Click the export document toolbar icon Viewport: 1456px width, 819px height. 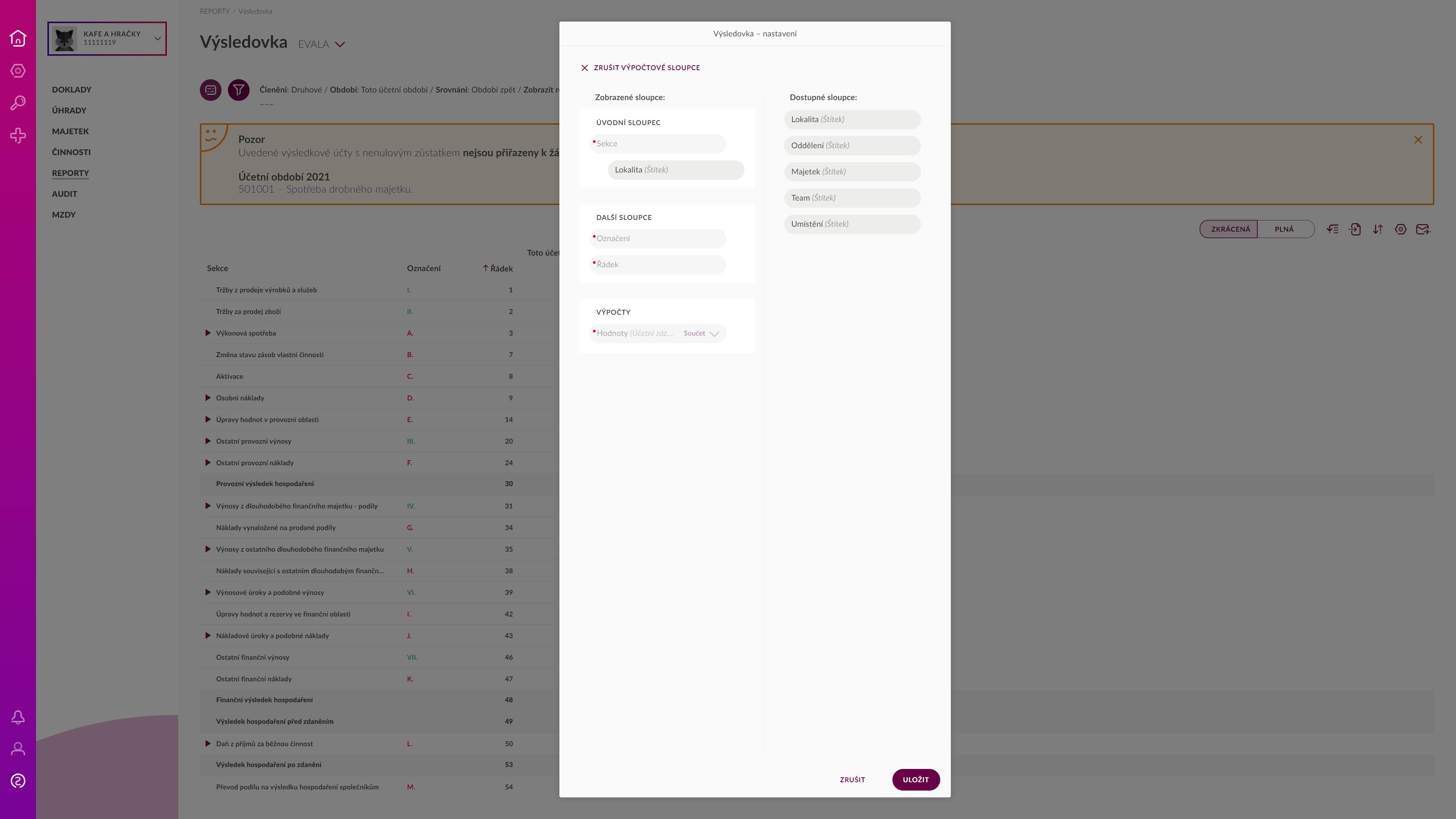(x=1355, y=229)
